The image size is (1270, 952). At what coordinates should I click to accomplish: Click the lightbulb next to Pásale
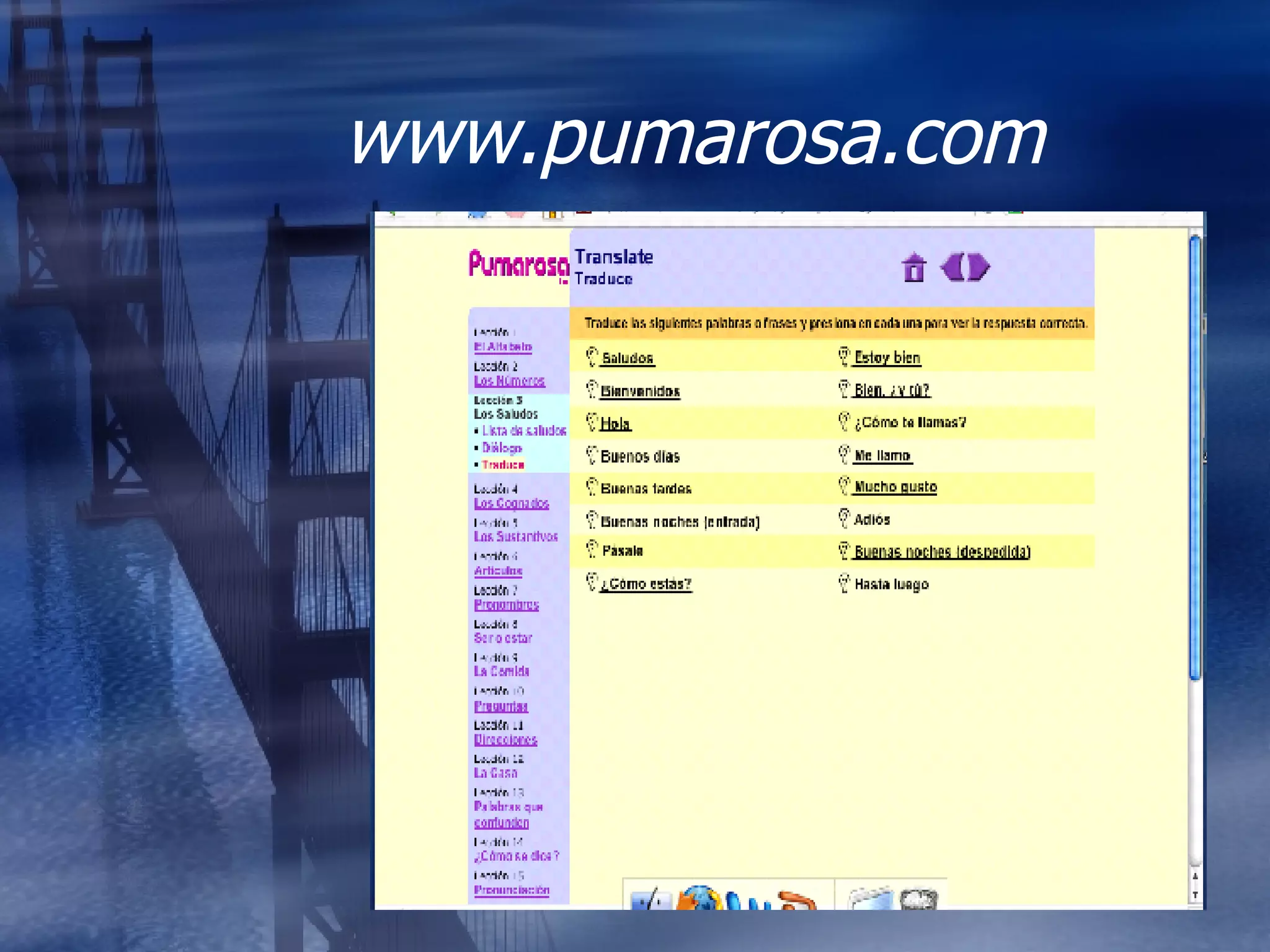pyautogui.click(x=592, y=549)
